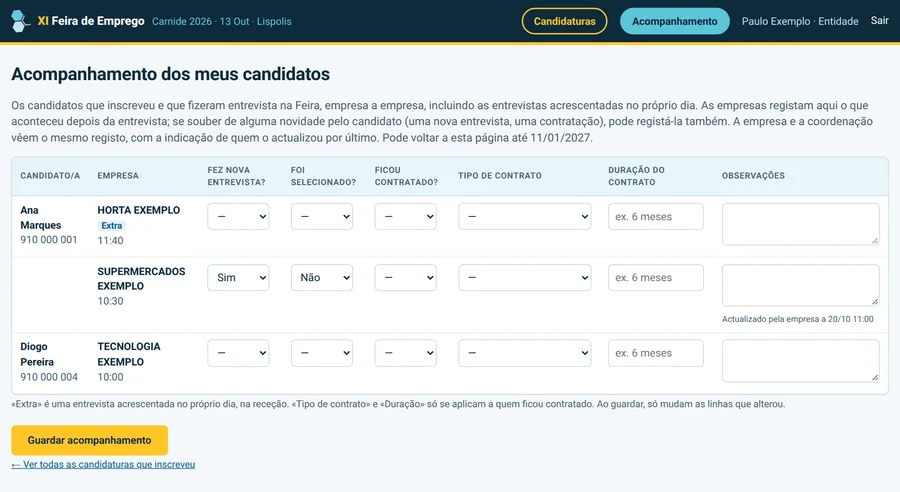Open 'Tipo de contrato' dropdown for Tecnologia Exemplo

(x=525, y=353)
